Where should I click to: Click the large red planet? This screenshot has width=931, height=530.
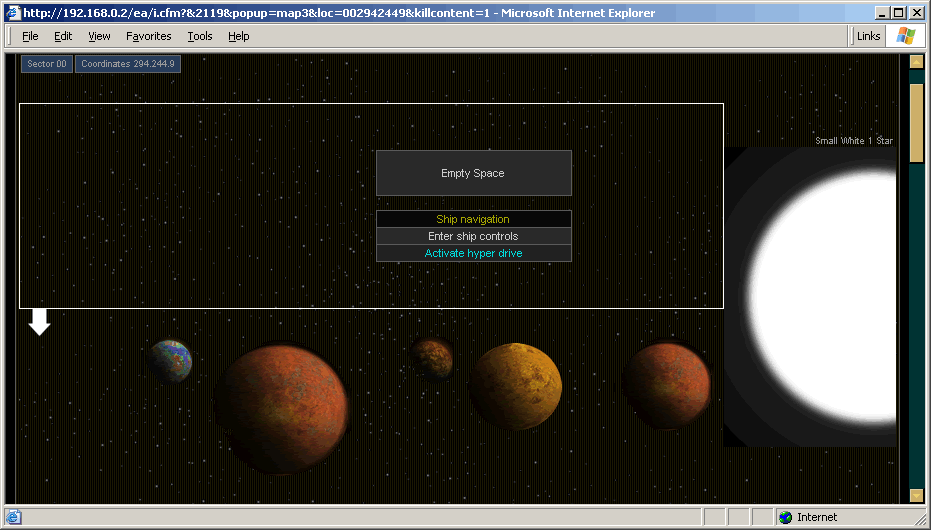[x=282, y=408]
